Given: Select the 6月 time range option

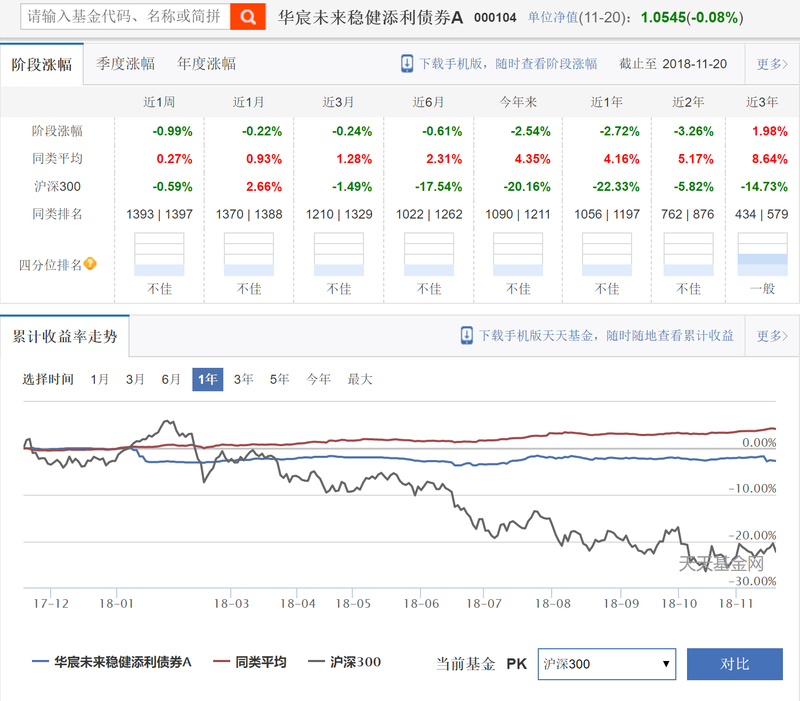Looking at the screenshot, I should click(171, 380).
